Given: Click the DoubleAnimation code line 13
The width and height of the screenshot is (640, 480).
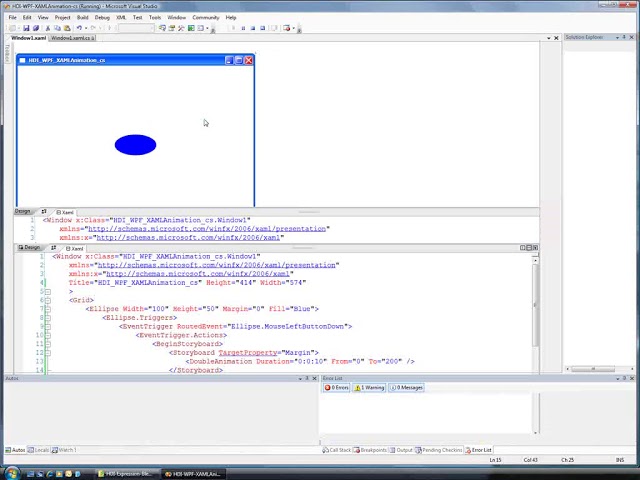Looking at the screenshot, I should (x=300, y=362).
